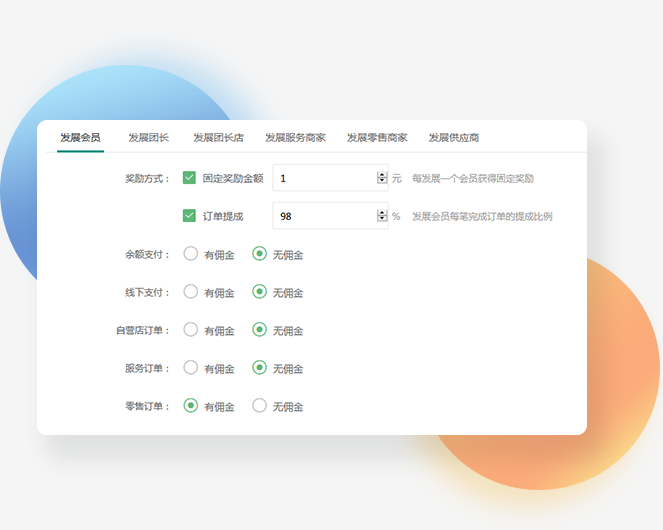Image resolution: width=663 pixels, height=530 pixels.
Task: Choose 有佣金 for 线下支付
Action: 191,291
